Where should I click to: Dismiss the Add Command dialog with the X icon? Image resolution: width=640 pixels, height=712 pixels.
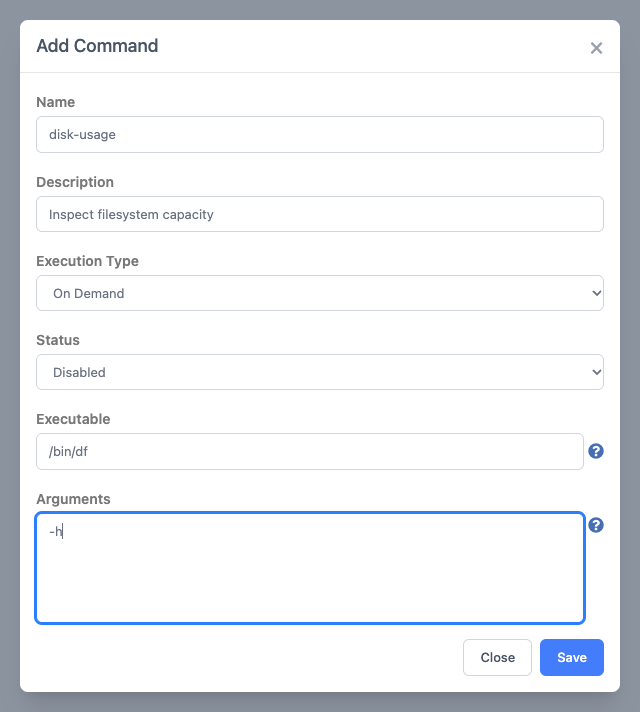point(596,48)
